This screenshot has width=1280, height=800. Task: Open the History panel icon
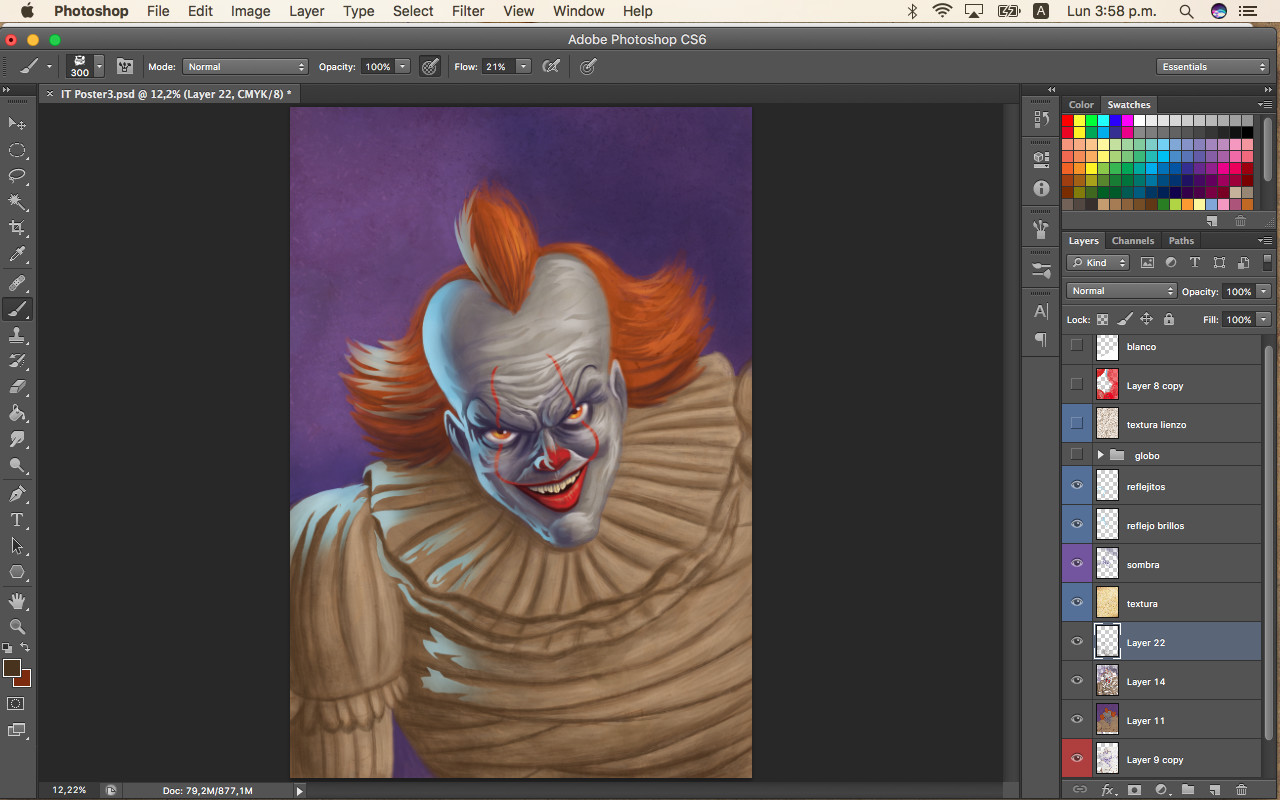(x=1041, y=120)
